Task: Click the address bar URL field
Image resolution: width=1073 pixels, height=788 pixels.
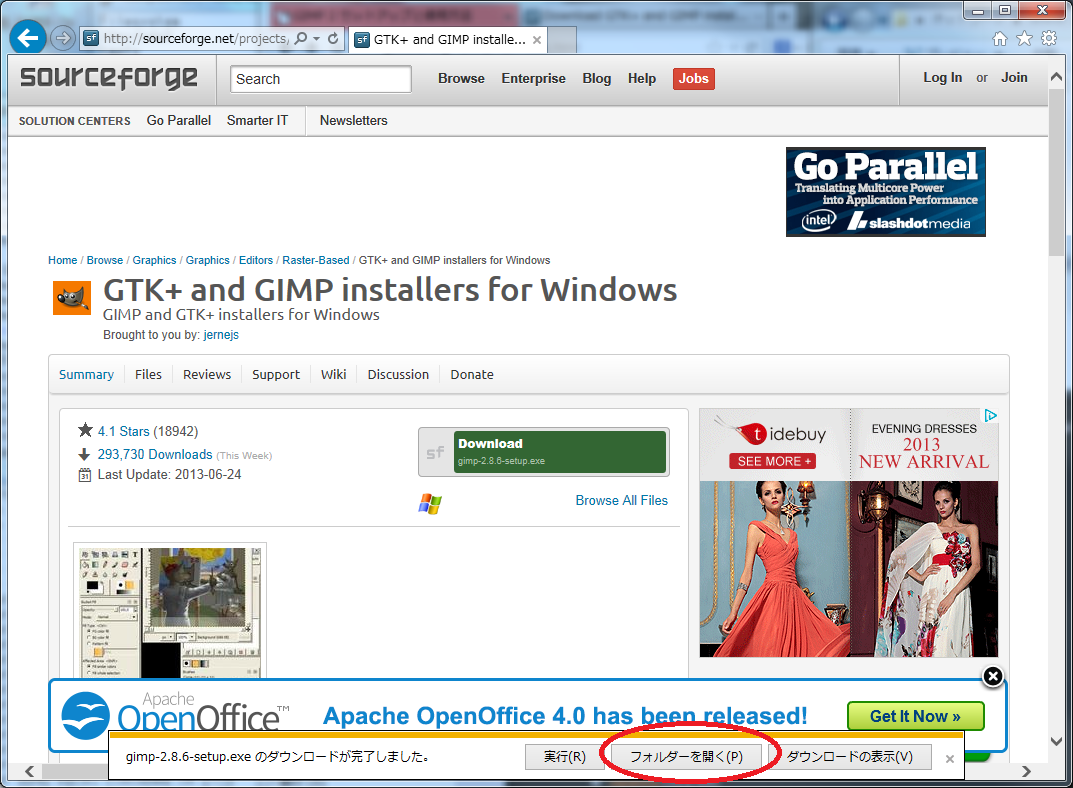Action: point(196,39)
